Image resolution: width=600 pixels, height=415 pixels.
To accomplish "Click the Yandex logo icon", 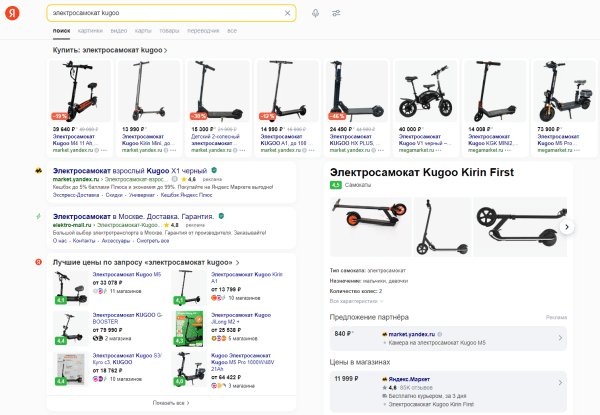I will click(x=11, y=13).
